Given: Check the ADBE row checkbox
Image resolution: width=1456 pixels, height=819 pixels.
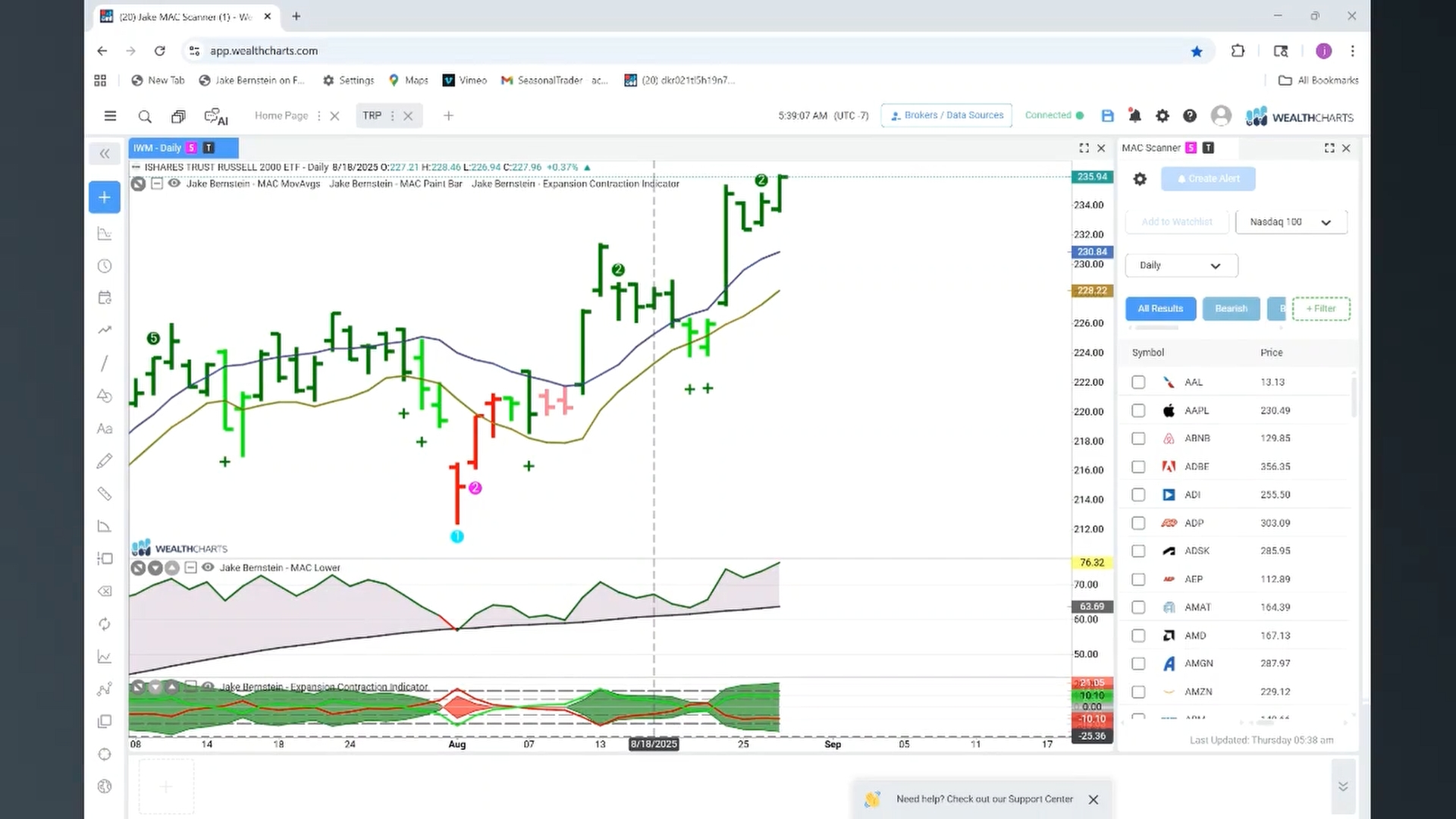Looking at the screenshot, I should (x=1138, y=466).
